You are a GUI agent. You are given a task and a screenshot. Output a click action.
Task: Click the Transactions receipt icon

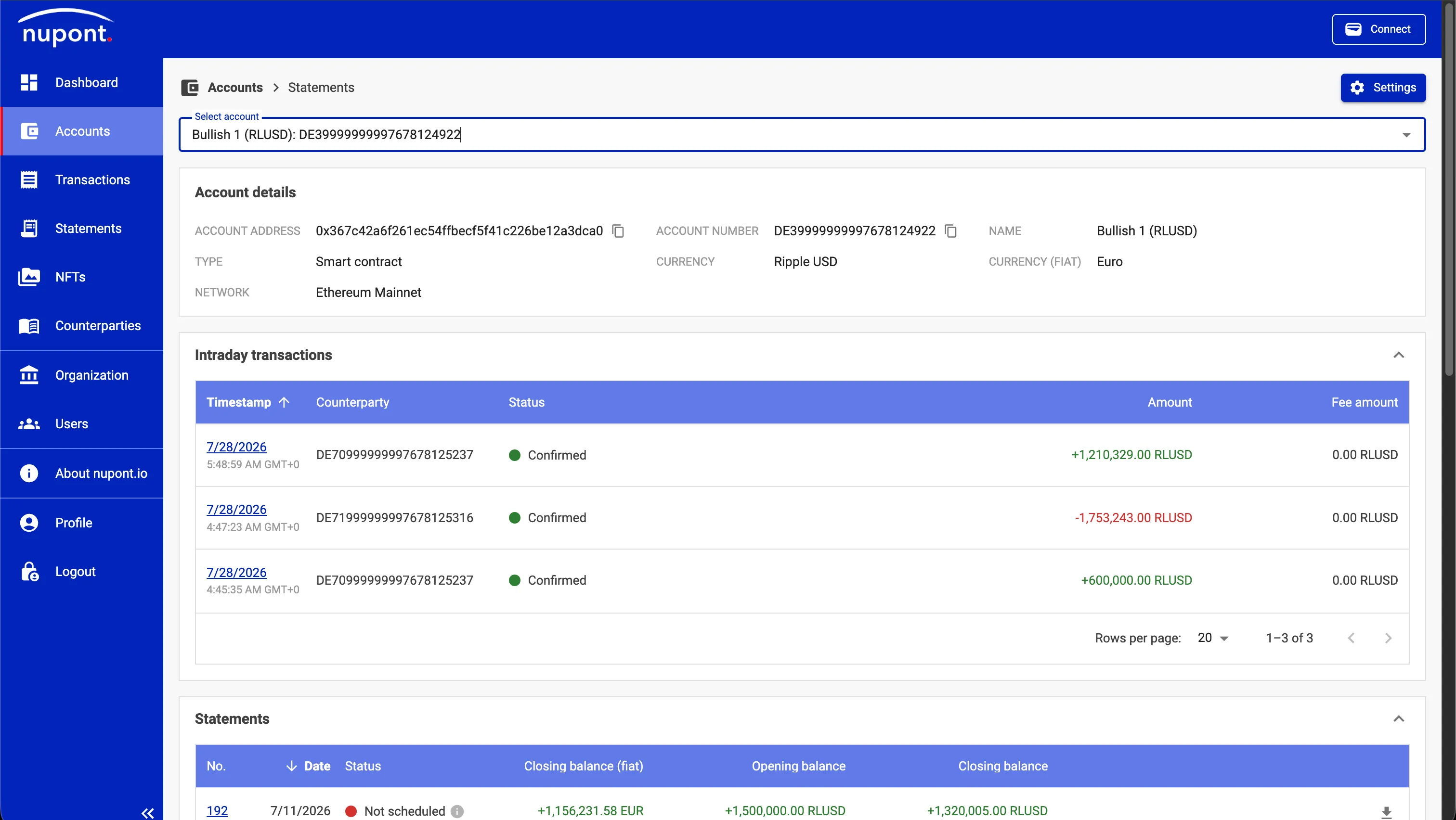pos(29,179)
